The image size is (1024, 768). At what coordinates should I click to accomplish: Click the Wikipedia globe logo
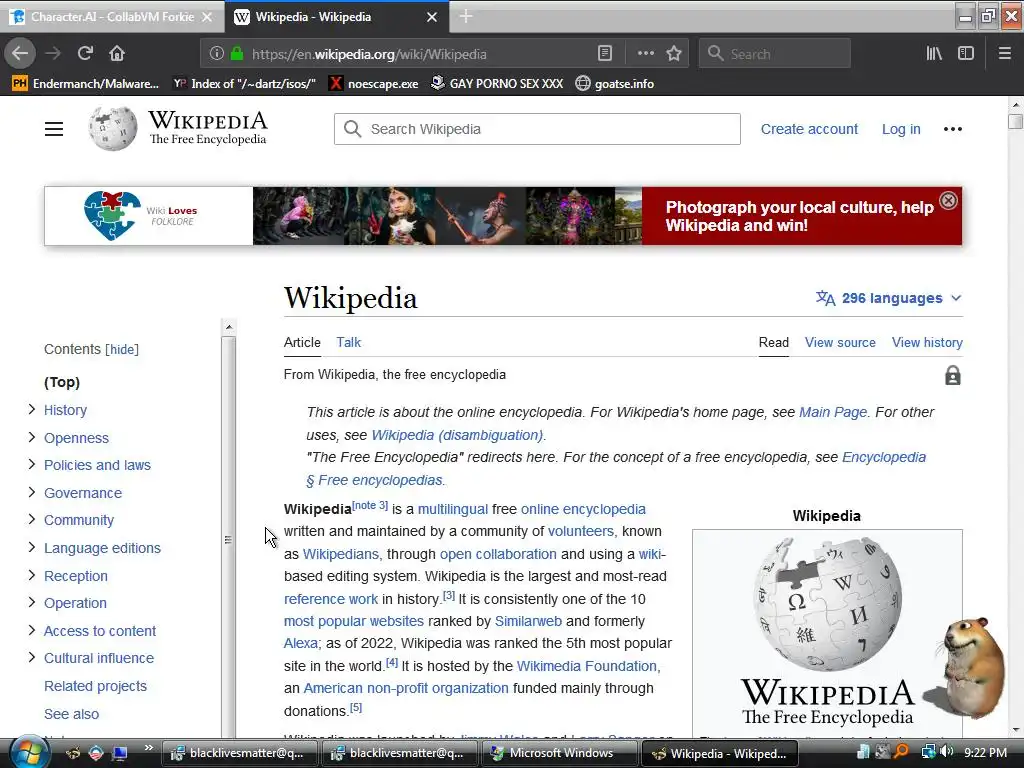pos(113,129)
